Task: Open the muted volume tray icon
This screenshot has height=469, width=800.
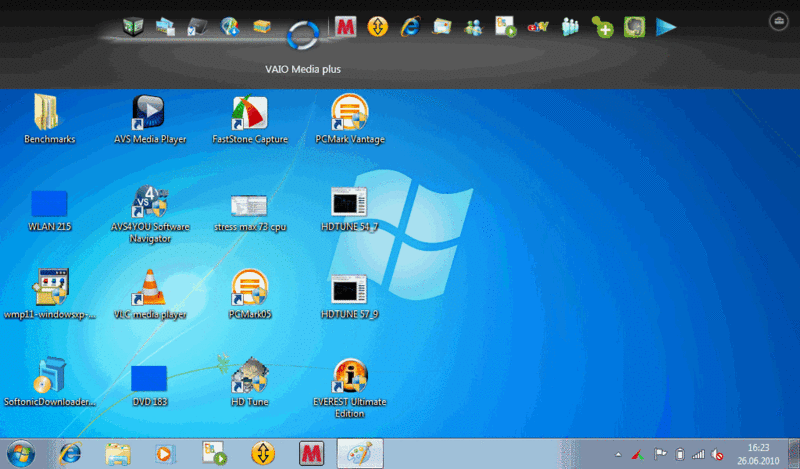Action: [x=717, y=454]
